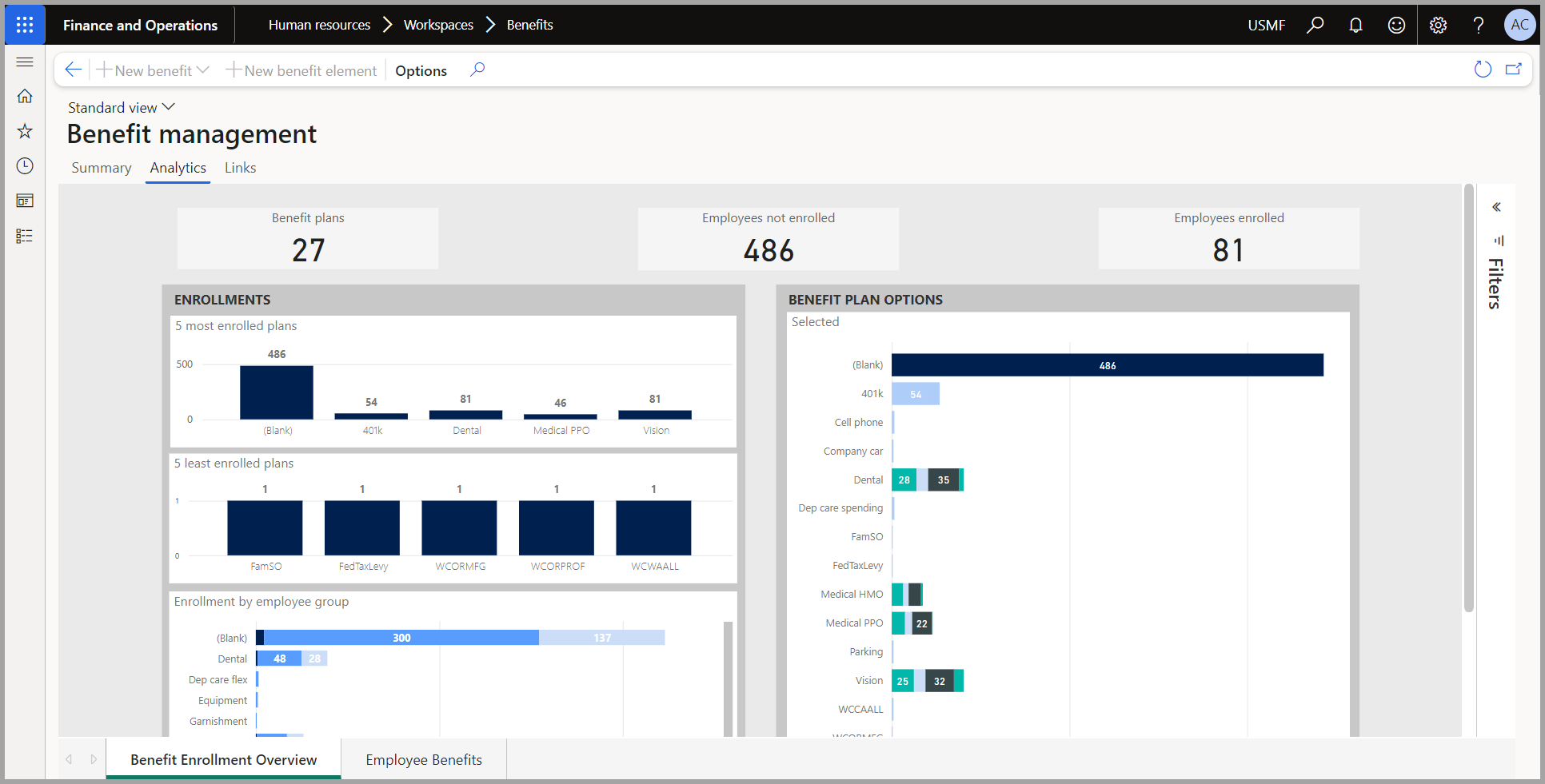Click the 486 (Blank) bar in Benefit Plan Options
The width and height of the screenshot is (1545, 784).
coord(1108,365)
